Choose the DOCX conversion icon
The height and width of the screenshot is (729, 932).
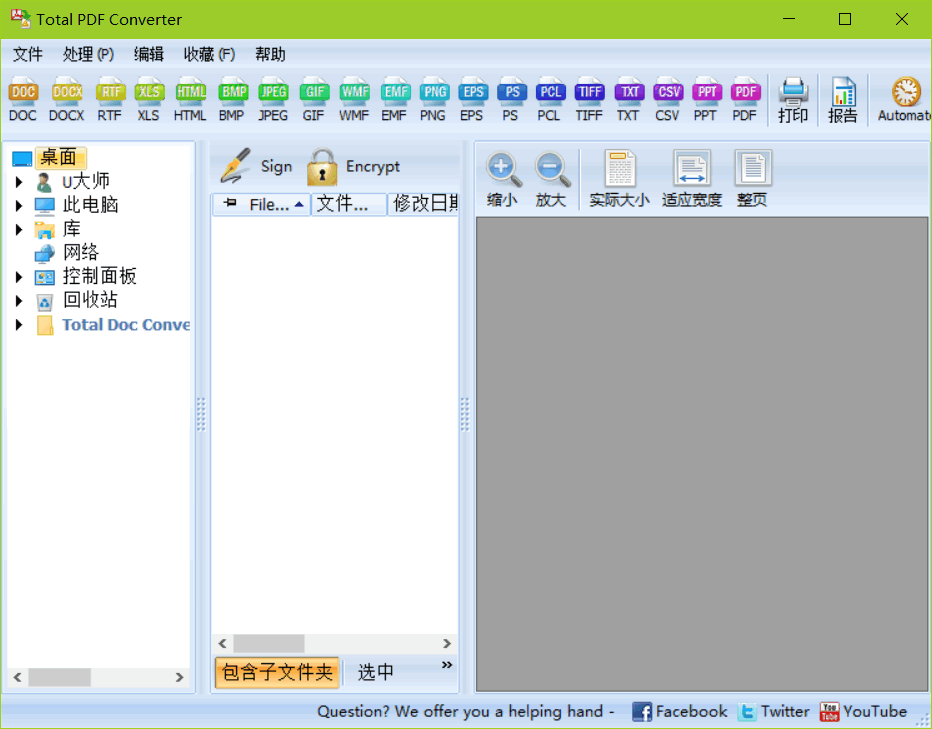point(67,99)
